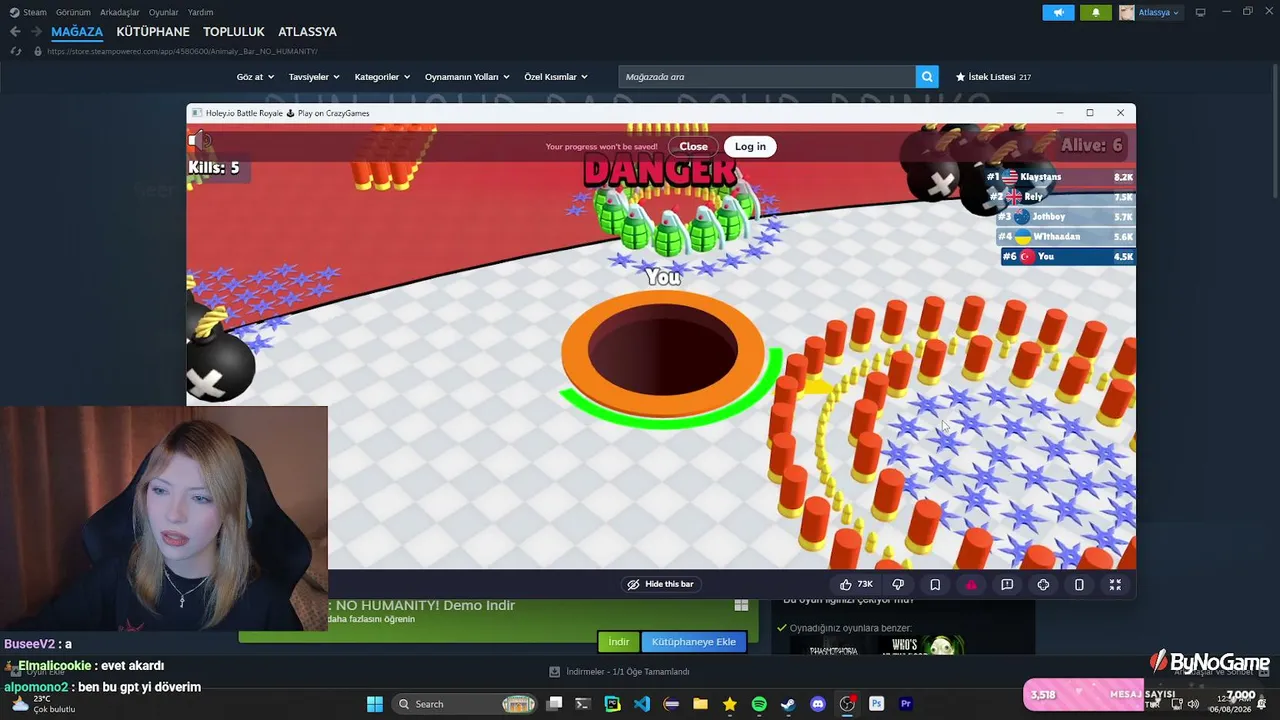Click the blue store search magnifier button
This screenshot has width=1280, height=720.
click(928, 77)
